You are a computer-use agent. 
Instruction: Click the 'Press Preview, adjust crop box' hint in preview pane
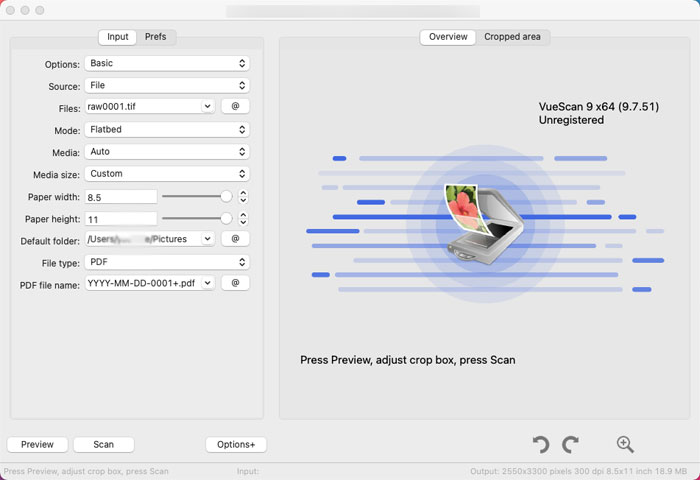coord(408,360)
